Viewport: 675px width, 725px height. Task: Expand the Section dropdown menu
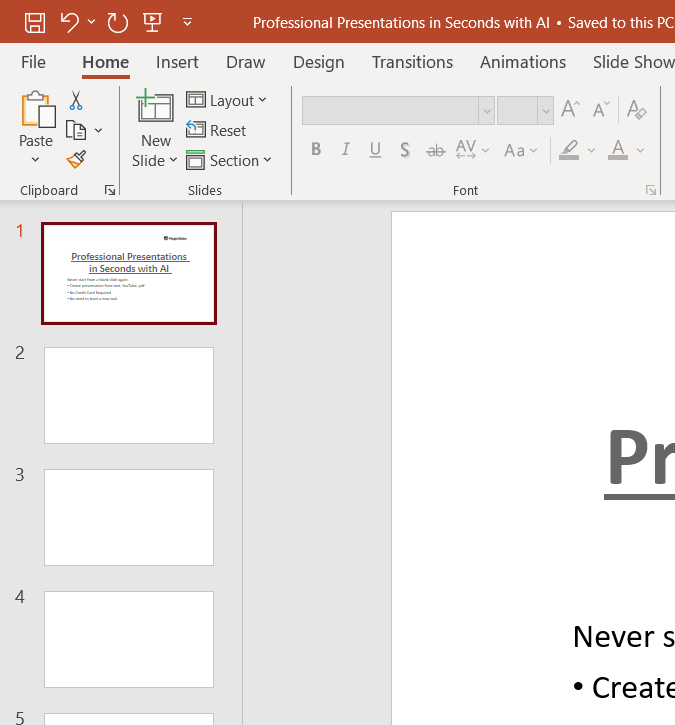tap(229, 161)
